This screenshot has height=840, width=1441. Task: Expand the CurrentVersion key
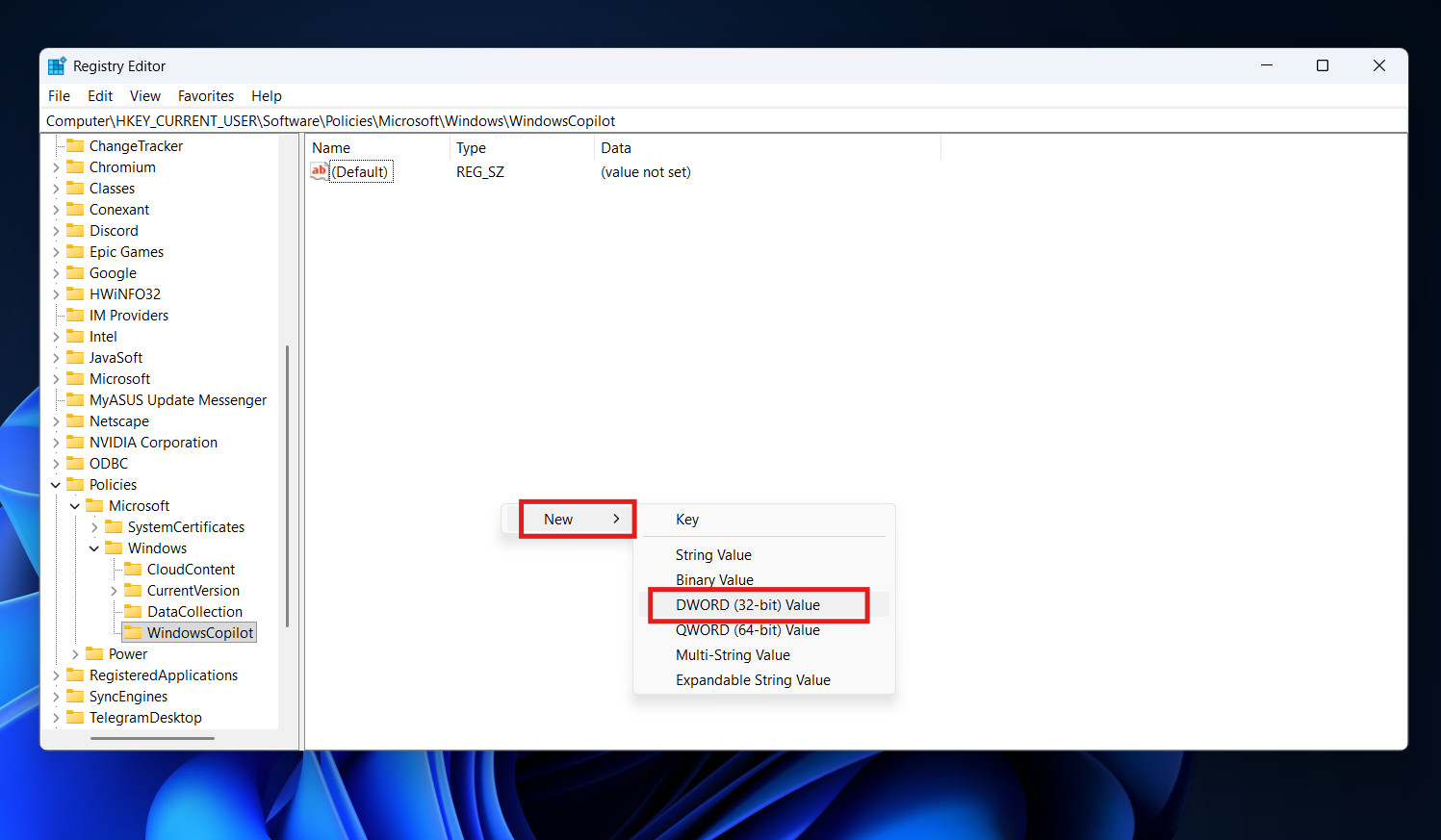[x=114, y=591]
